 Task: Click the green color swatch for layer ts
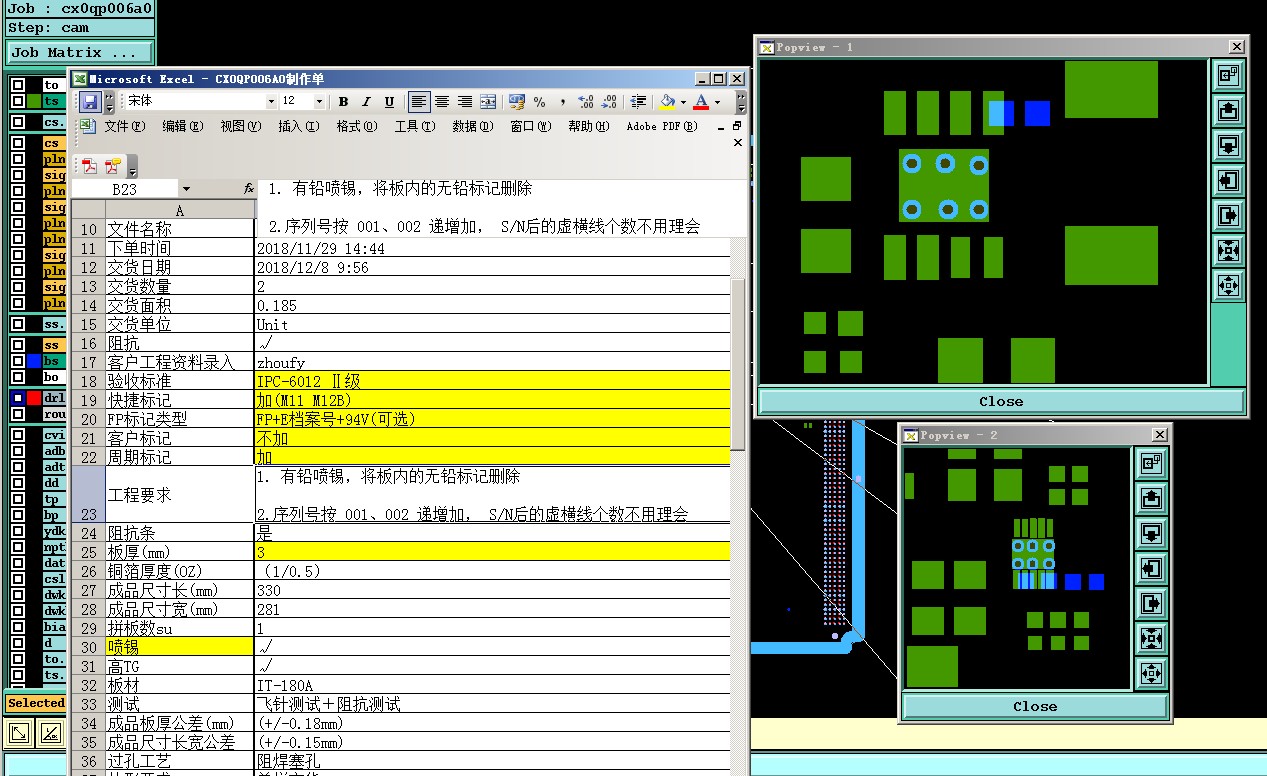(x=34, y=102)
